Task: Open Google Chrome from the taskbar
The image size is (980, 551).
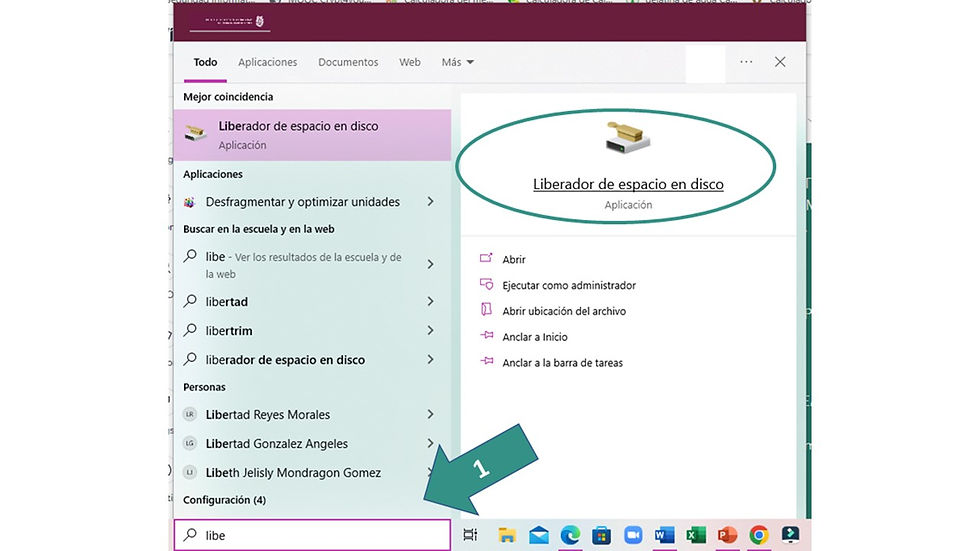Action: (x=759, y=535)
